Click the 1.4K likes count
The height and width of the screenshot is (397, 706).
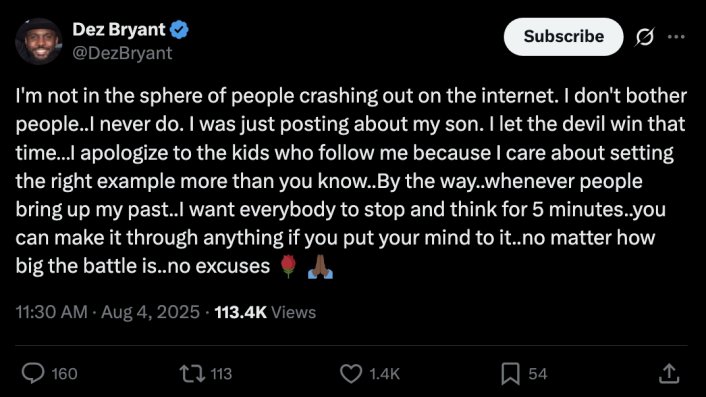click(385, 374)
